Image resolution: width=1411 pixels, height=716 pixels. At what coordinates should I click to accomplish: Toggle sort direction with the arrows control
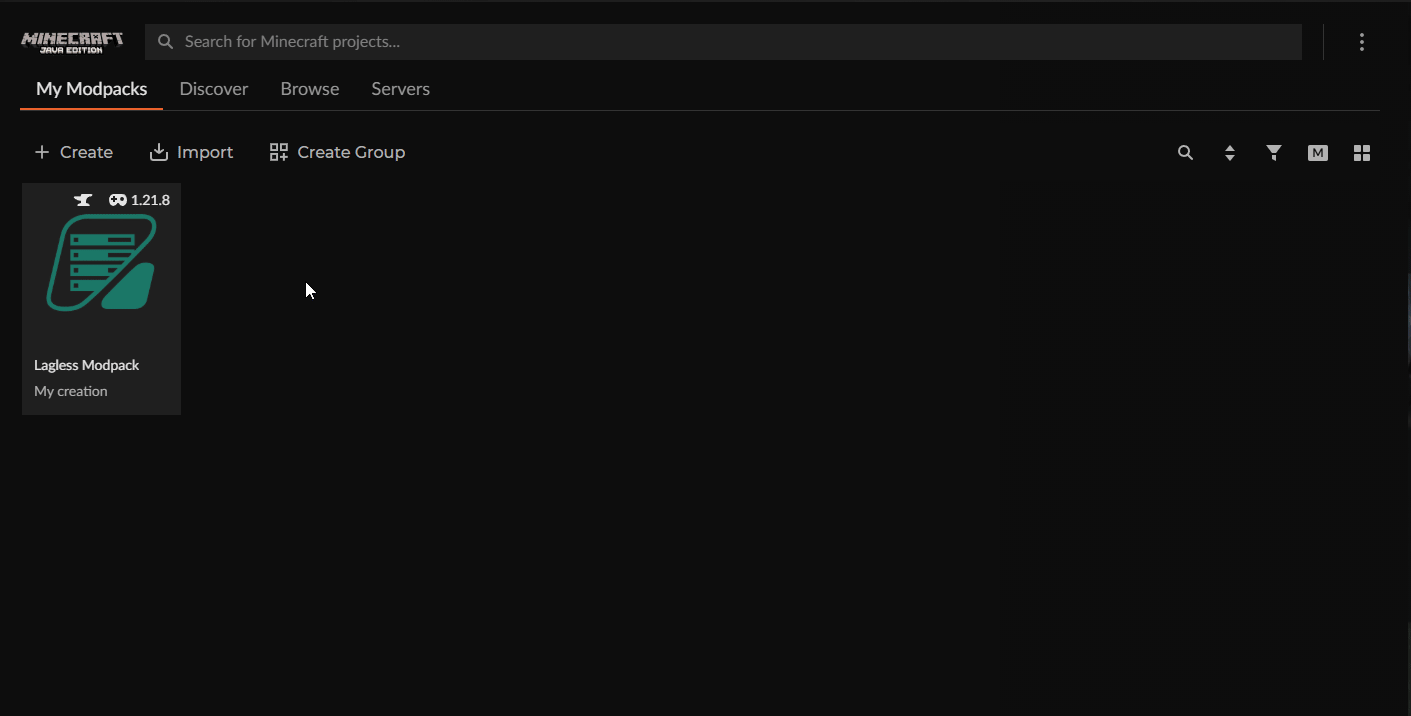point(1229,152)
